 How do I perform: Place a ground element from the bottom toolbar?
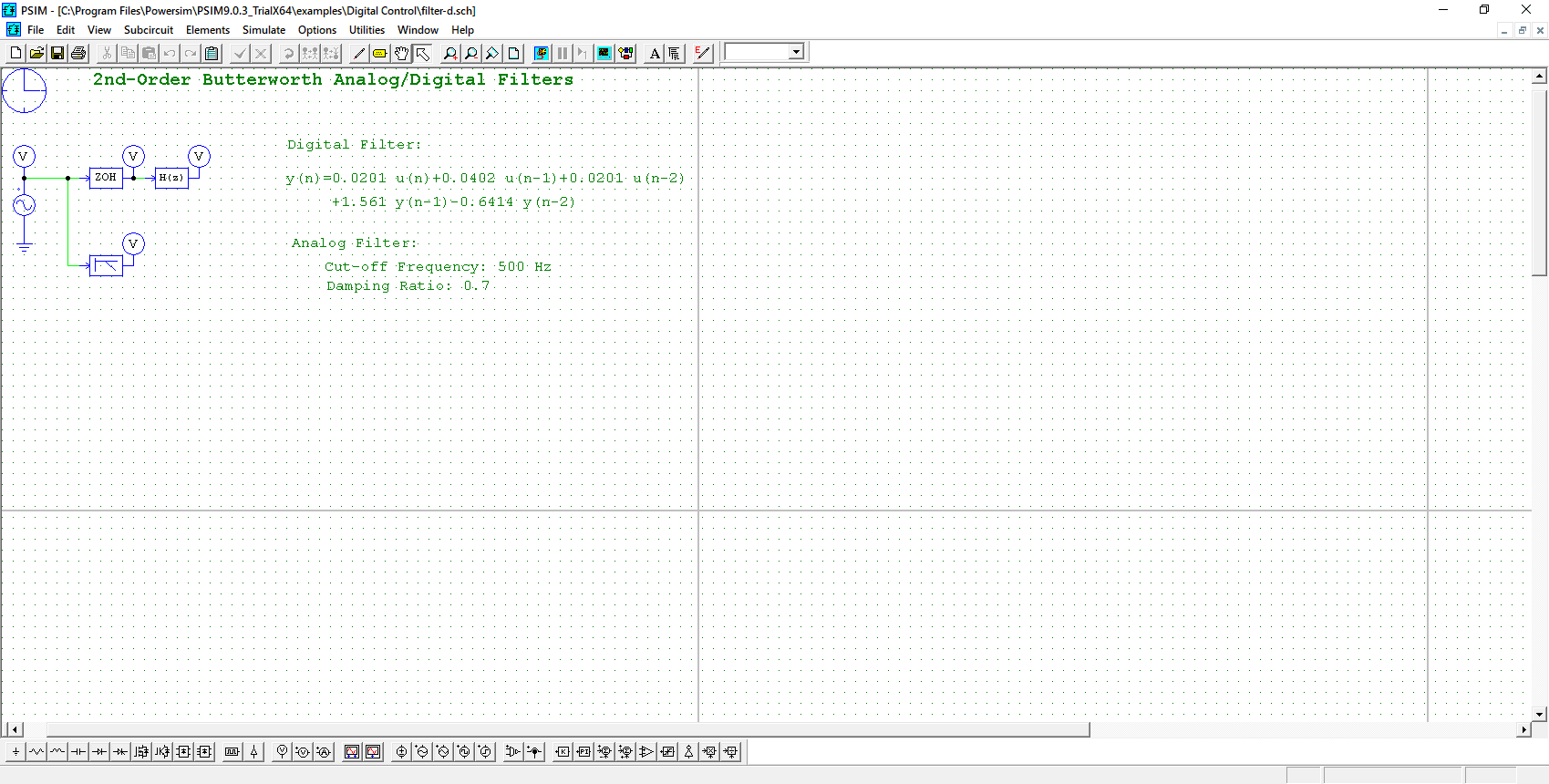click(15, 751)
